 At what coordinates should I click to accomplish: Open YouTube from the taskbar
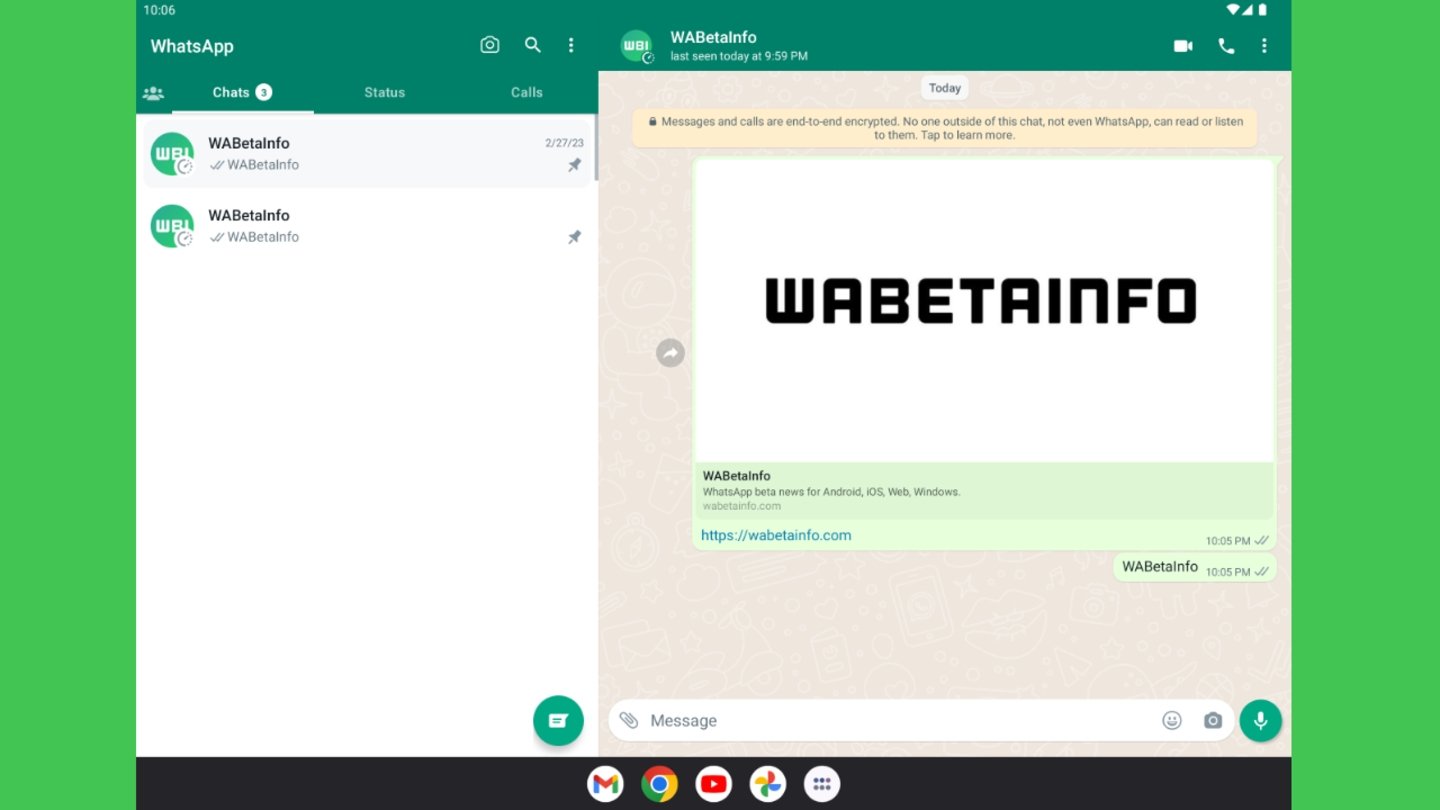pos(713,784)
